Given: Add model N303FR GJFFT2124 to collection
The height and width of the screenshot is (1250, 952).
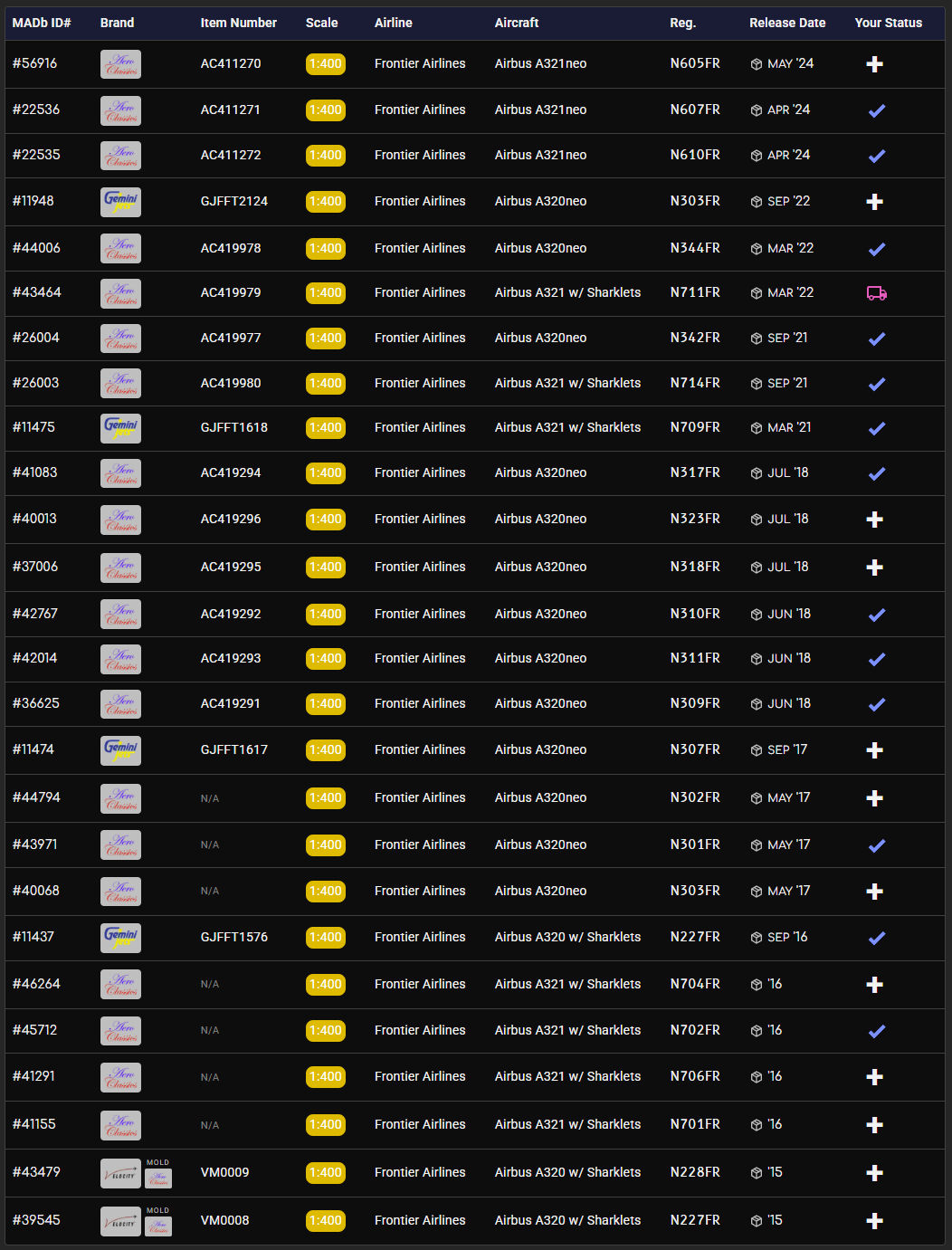Looking at the screenshot, I should (x=874, y=202).
